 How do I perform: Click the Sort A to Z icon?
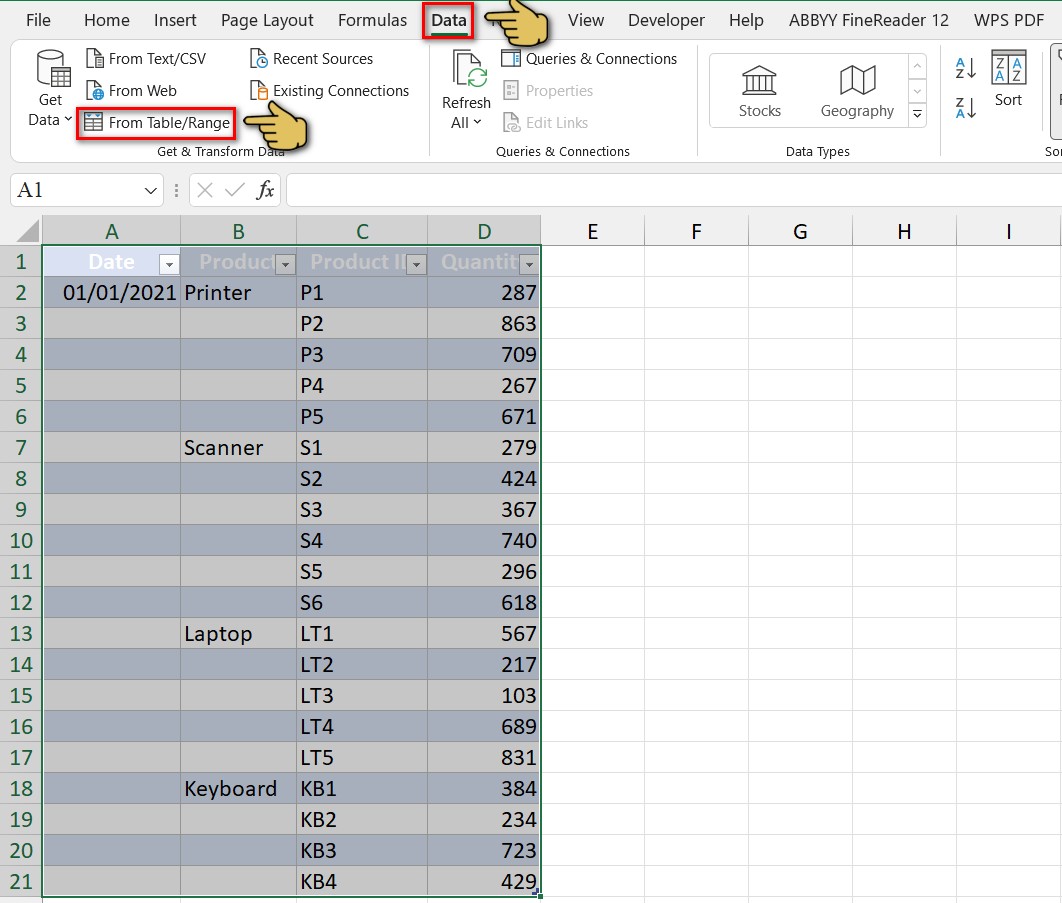pos(964,68)
